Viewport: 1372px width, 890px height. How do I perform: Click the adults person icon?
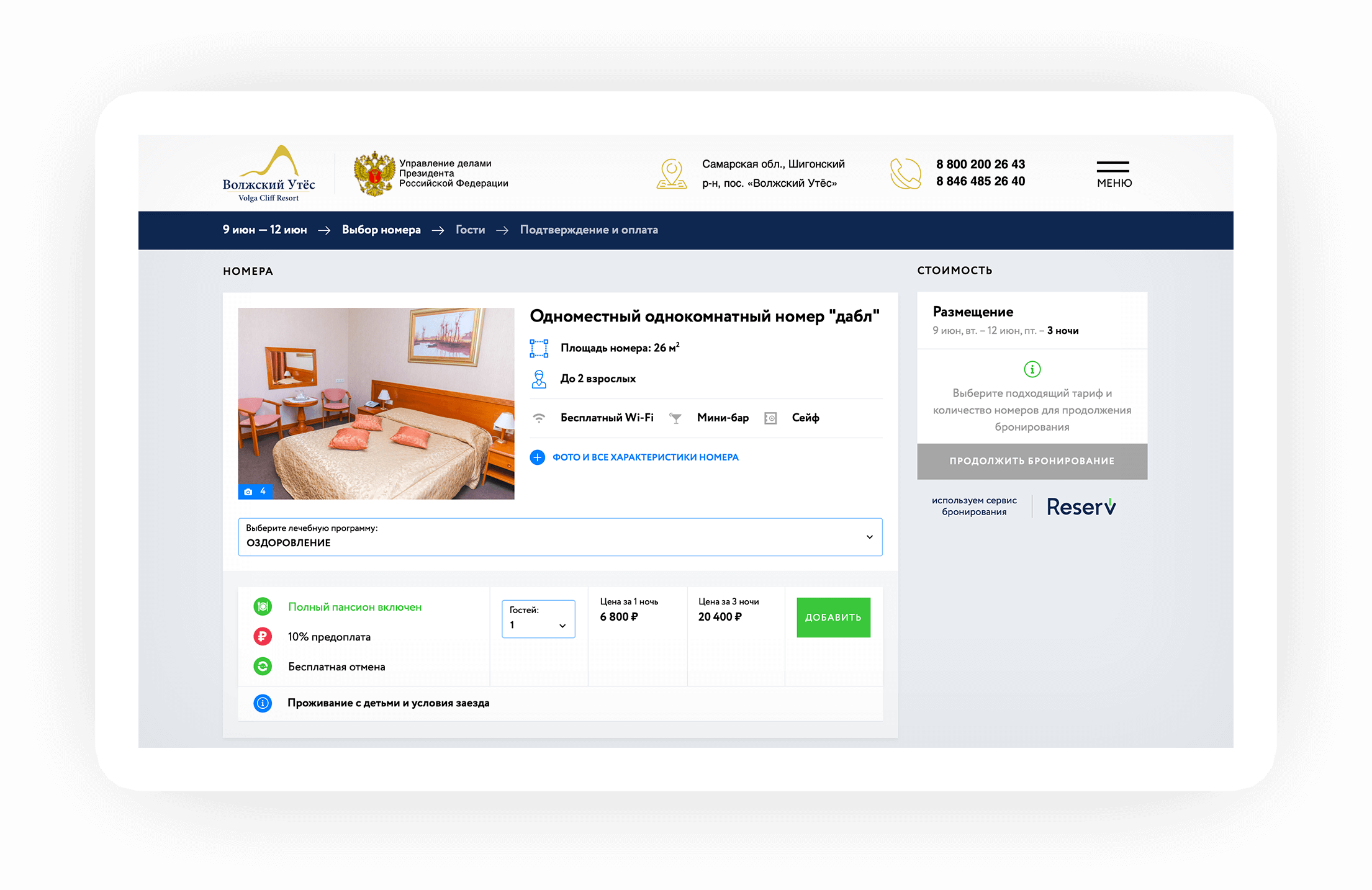coord(539,379)
